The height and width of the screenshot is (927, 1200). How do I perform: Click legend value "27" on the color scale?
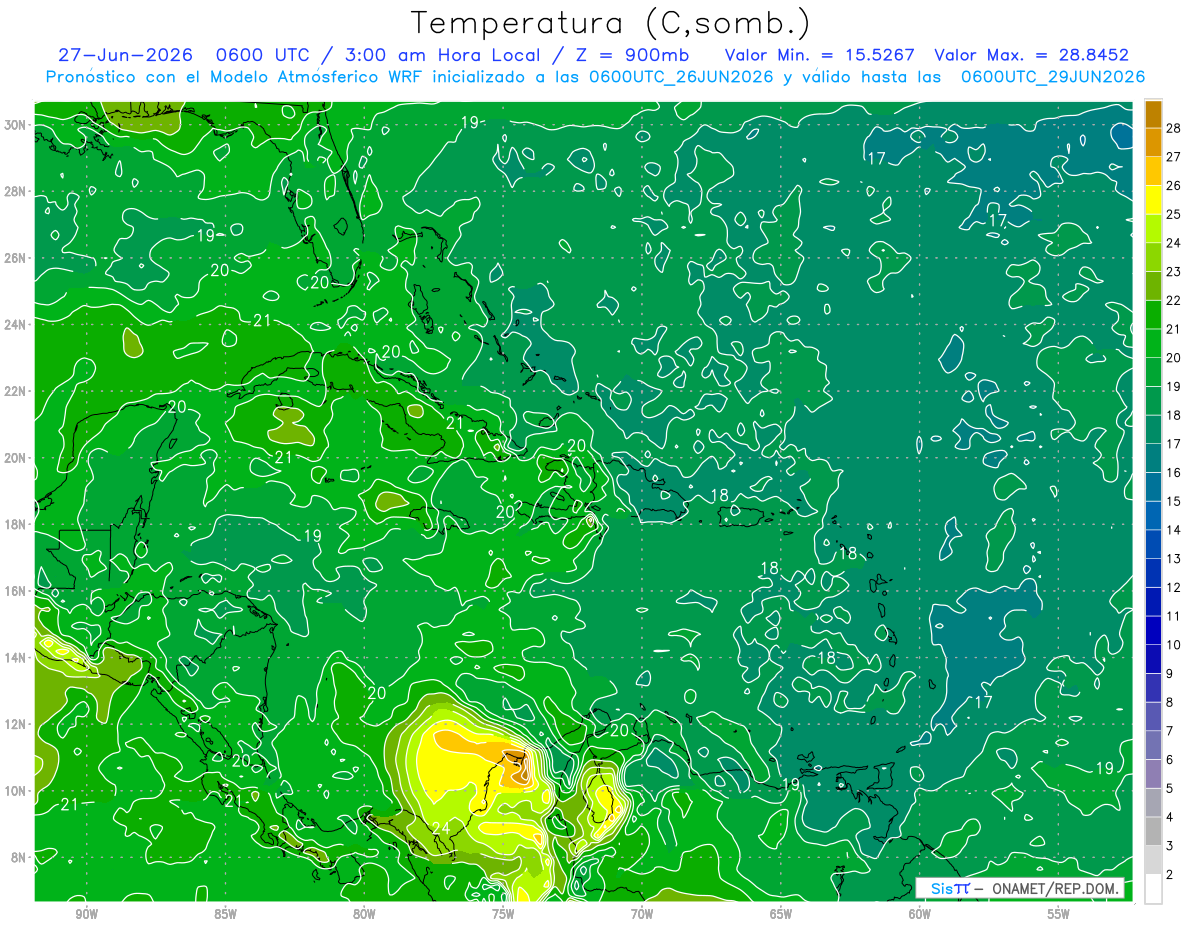tap(1173, 156)
